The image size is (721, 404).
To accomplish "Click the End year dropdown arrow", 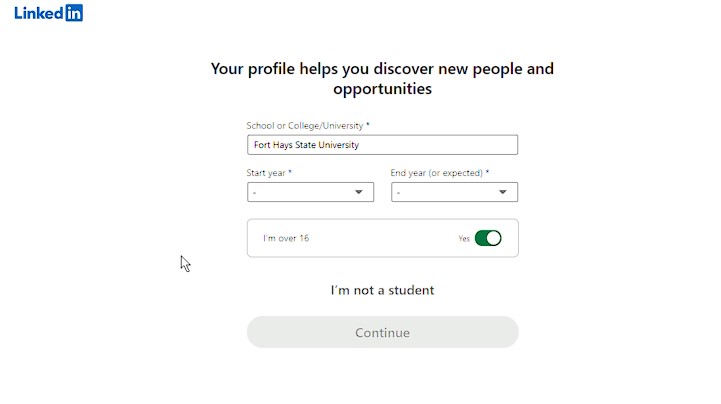I will tap(503, 192).
